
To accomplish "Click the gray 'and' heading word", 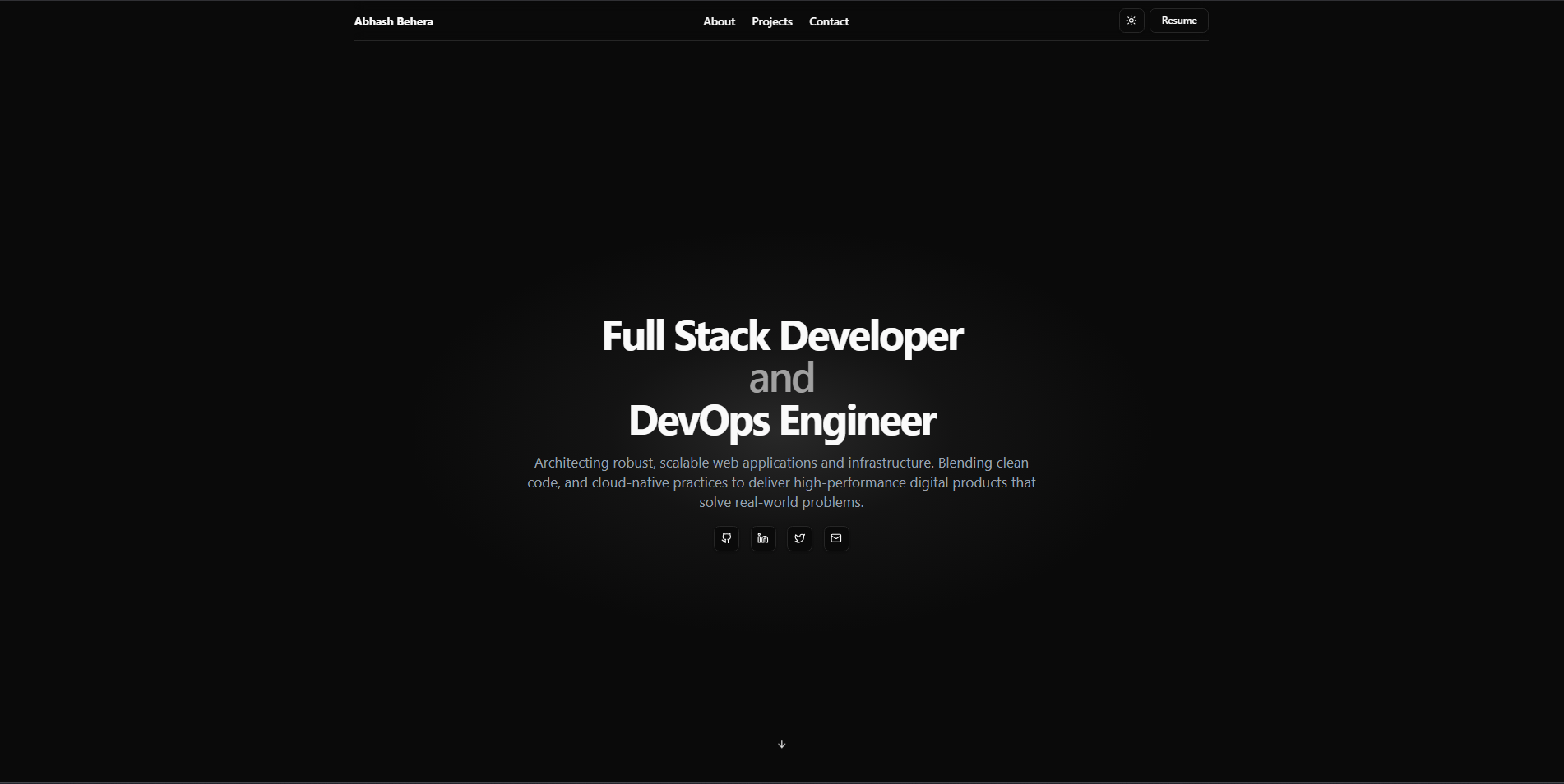I will 782,378.
